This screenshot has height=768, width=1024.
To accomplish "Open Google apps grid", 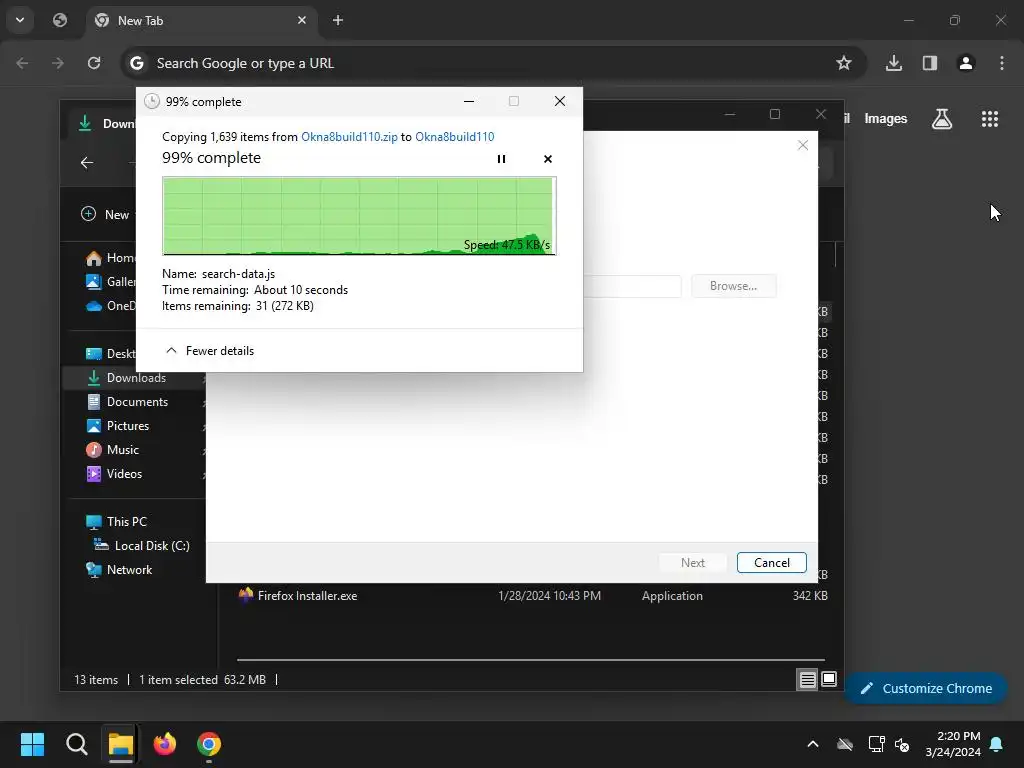I will [990, 119].
